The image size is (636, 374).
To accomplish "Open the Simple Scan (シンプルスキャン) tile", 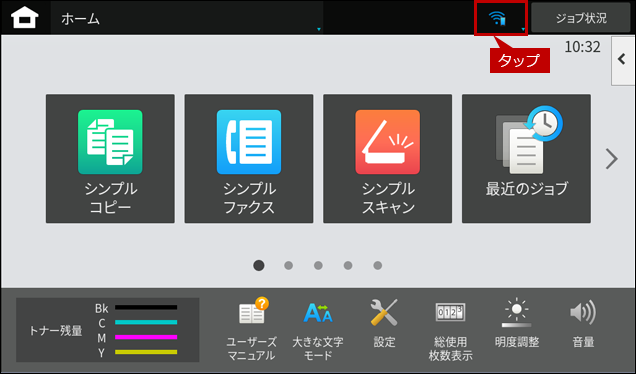I will tap(387, 159).
